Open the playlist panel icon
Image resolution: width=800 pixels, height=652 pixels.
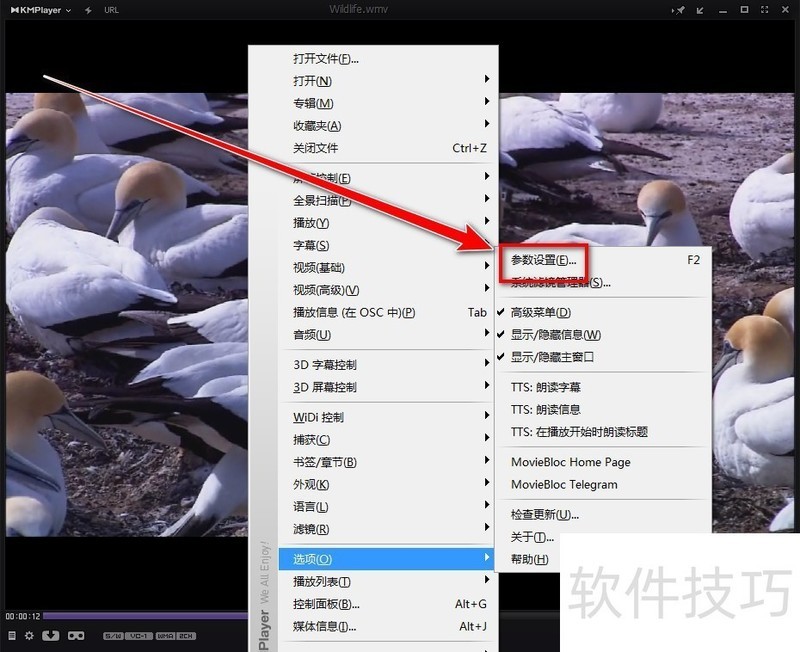pos(11,635)
